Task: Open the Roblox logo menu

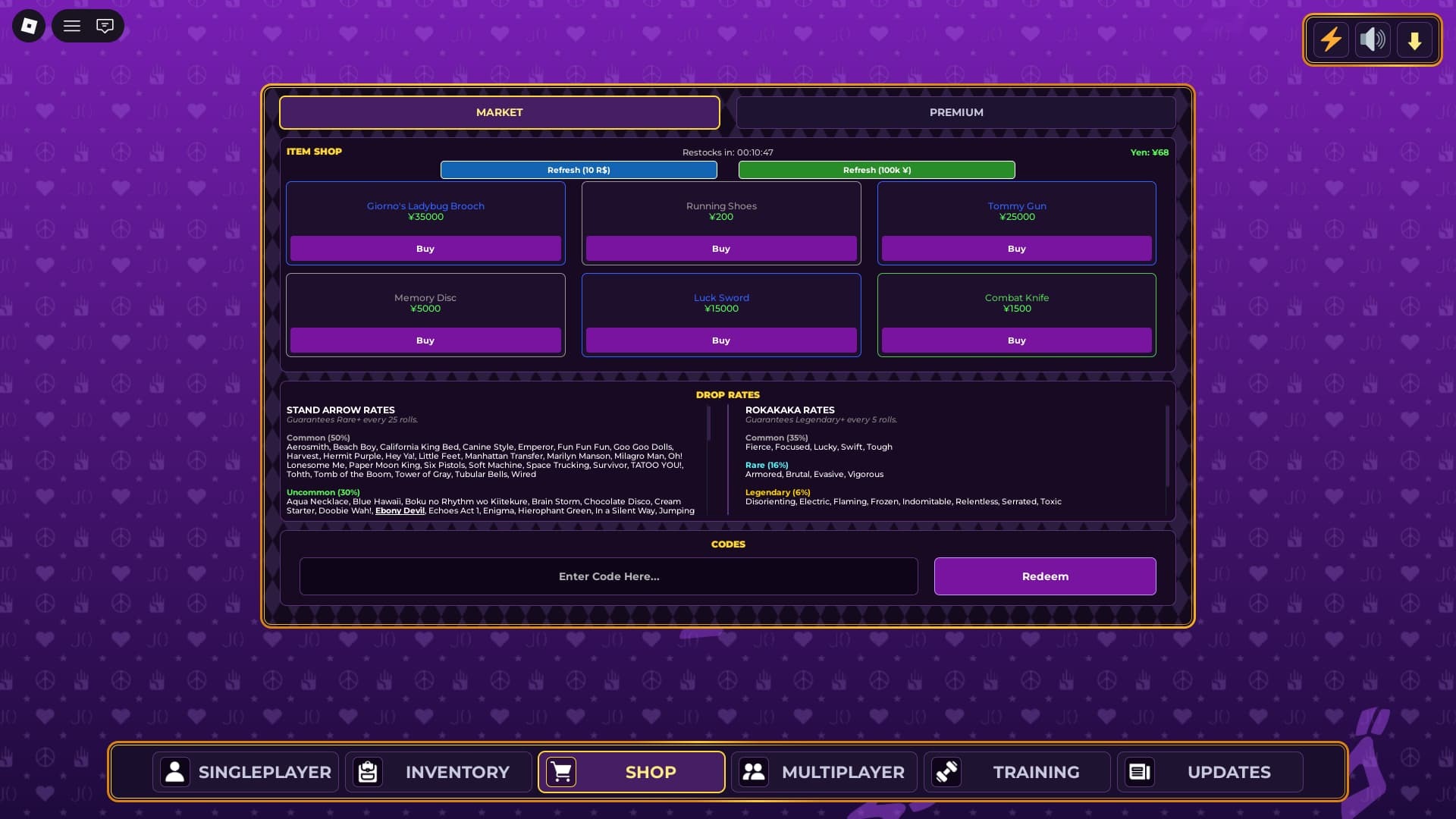Action: (x=29, y=27)
